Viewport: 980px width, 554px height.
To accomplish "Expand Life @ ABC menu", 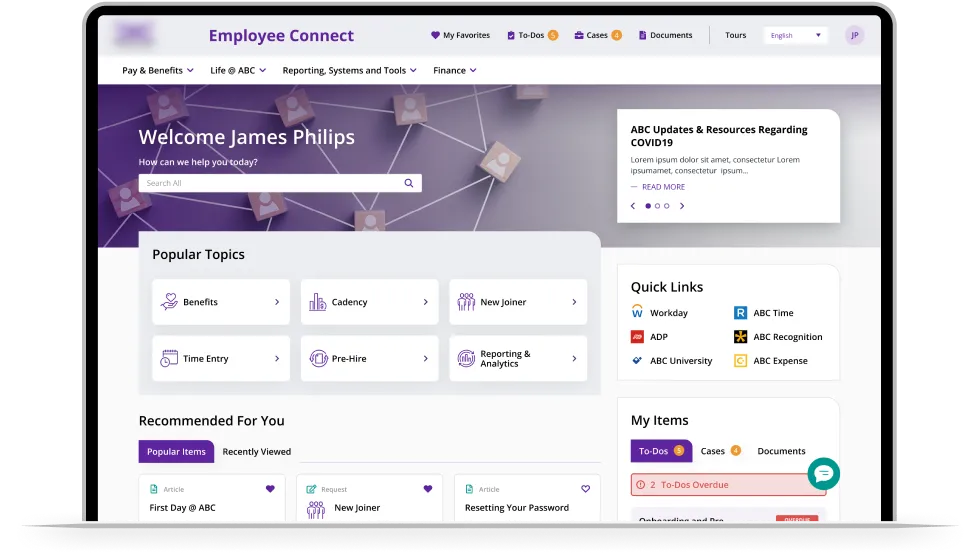I will [x=238, y=71].
